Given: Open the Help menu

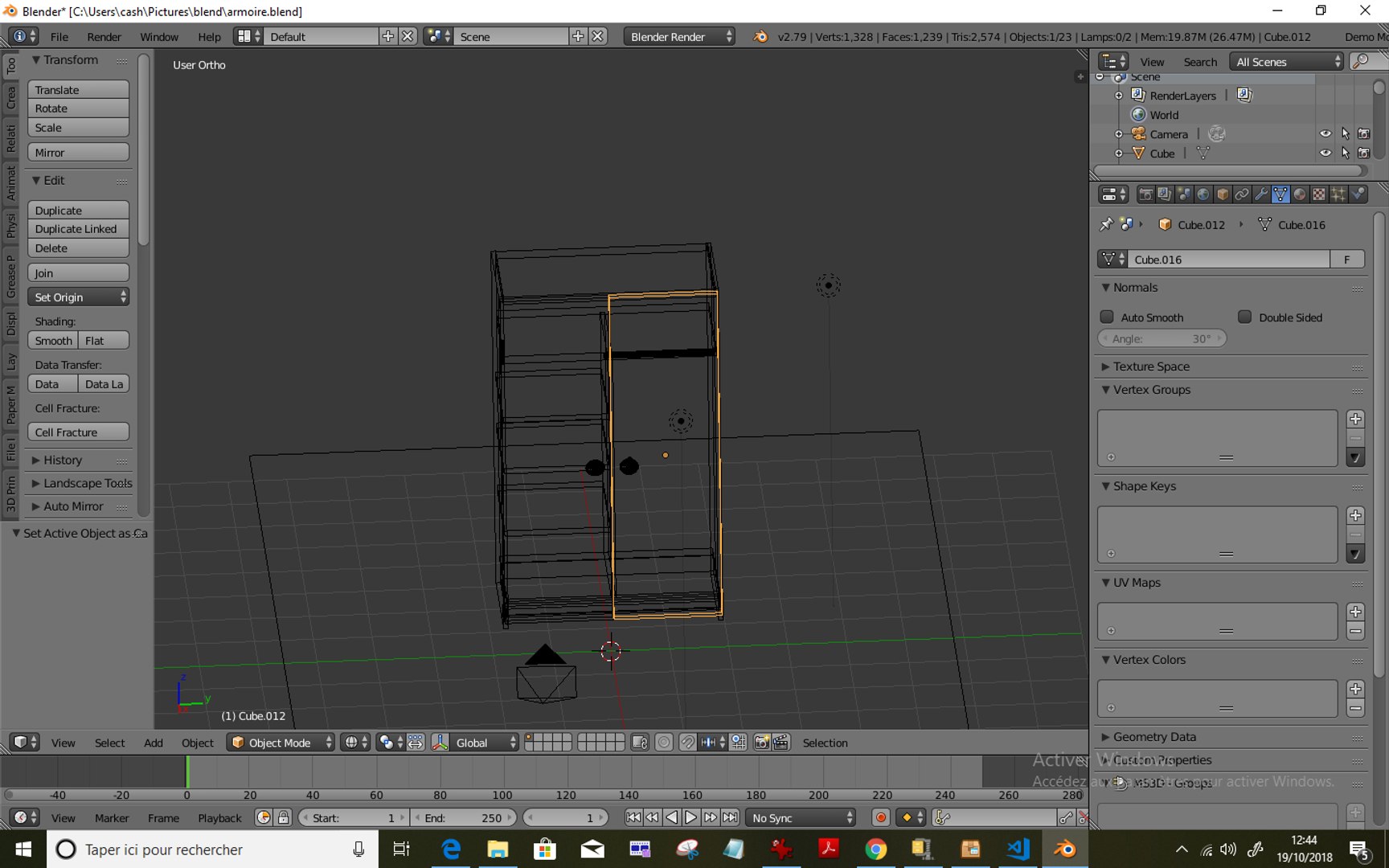Looking at the screenshot, I should click(209, 37).
